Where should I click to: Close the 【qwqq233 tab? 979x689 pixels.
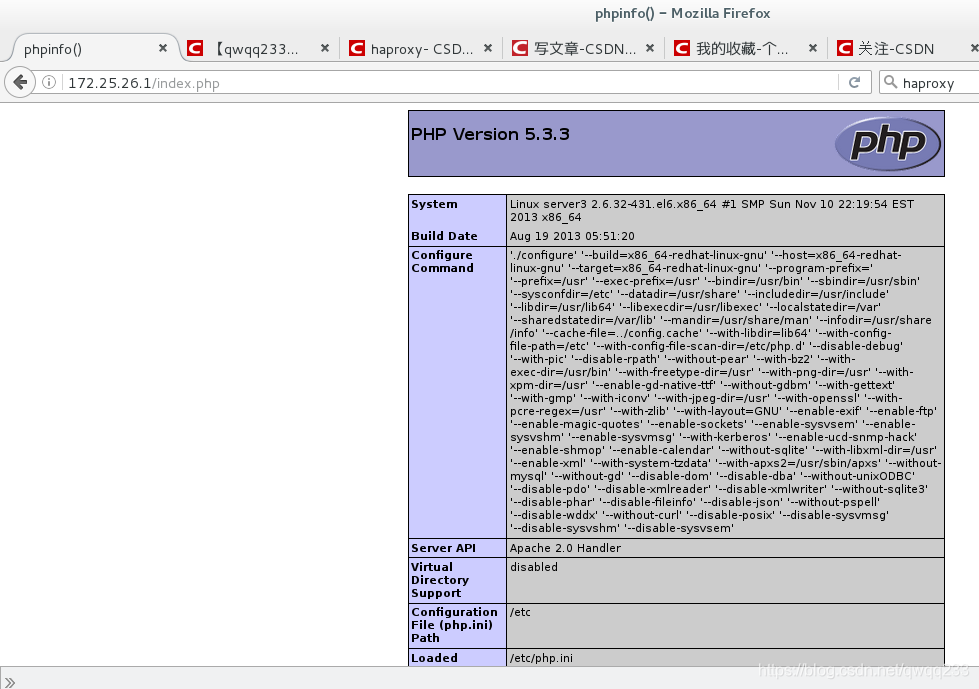pyautogui.click(x=325, y=48)
